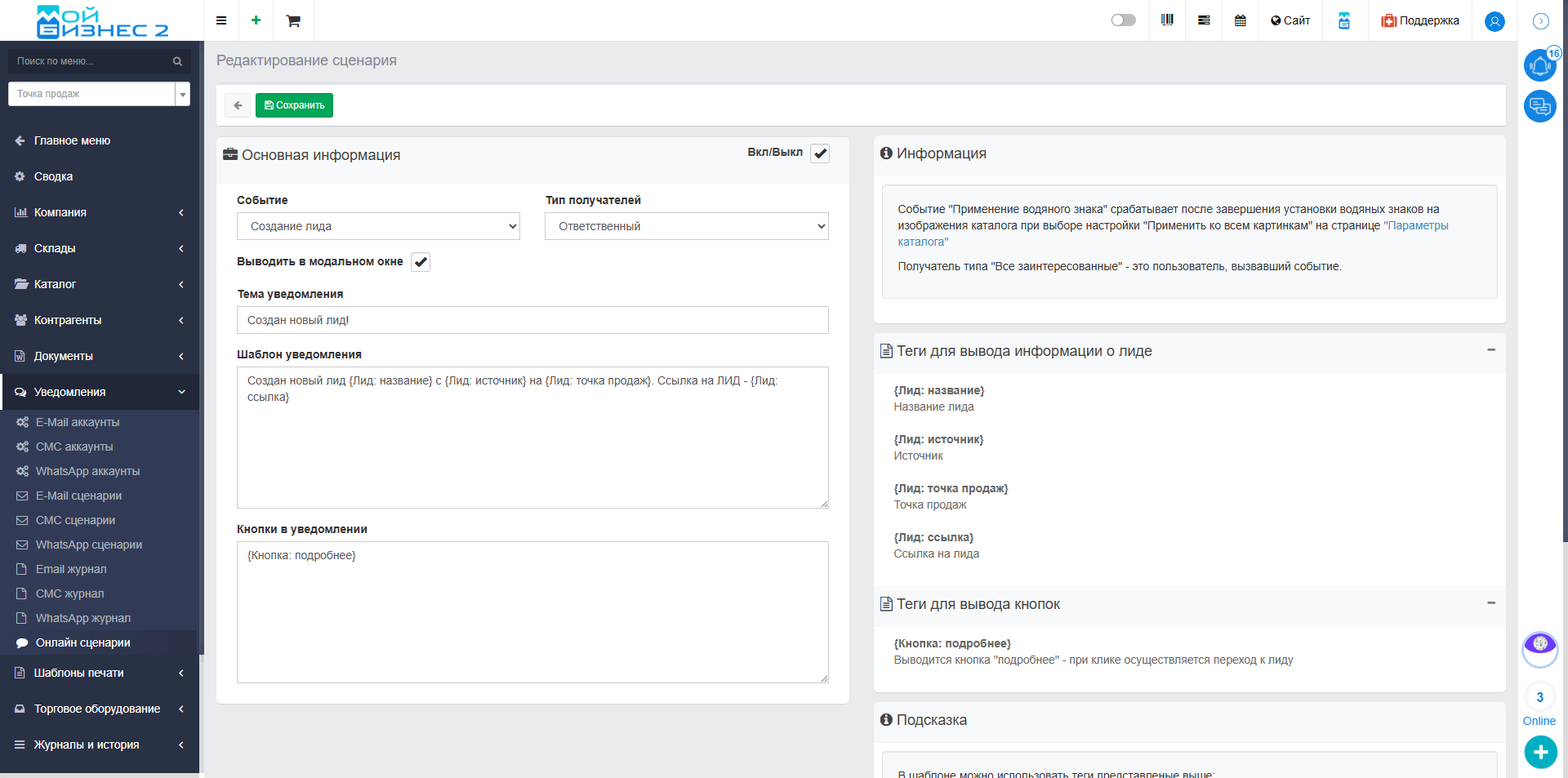Open the Тип получателей dropdown

686,226
